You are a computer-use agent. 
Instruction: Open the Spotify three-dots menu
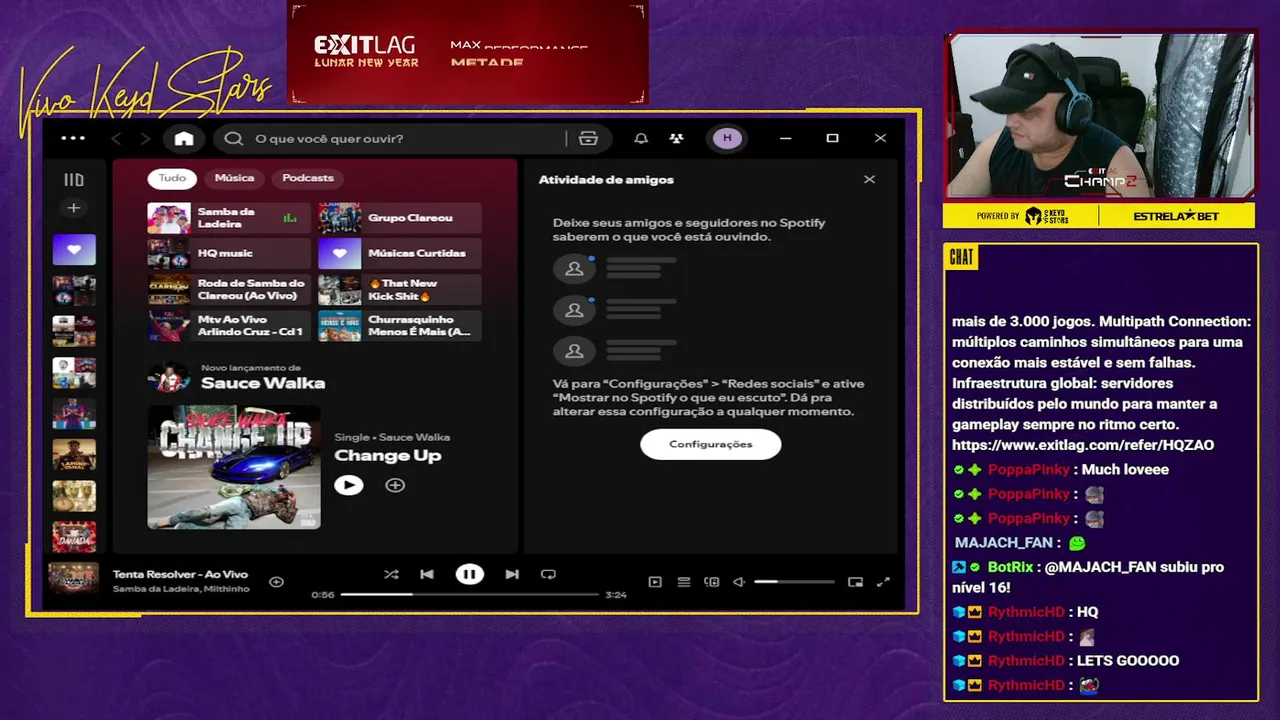pos(73,138)
